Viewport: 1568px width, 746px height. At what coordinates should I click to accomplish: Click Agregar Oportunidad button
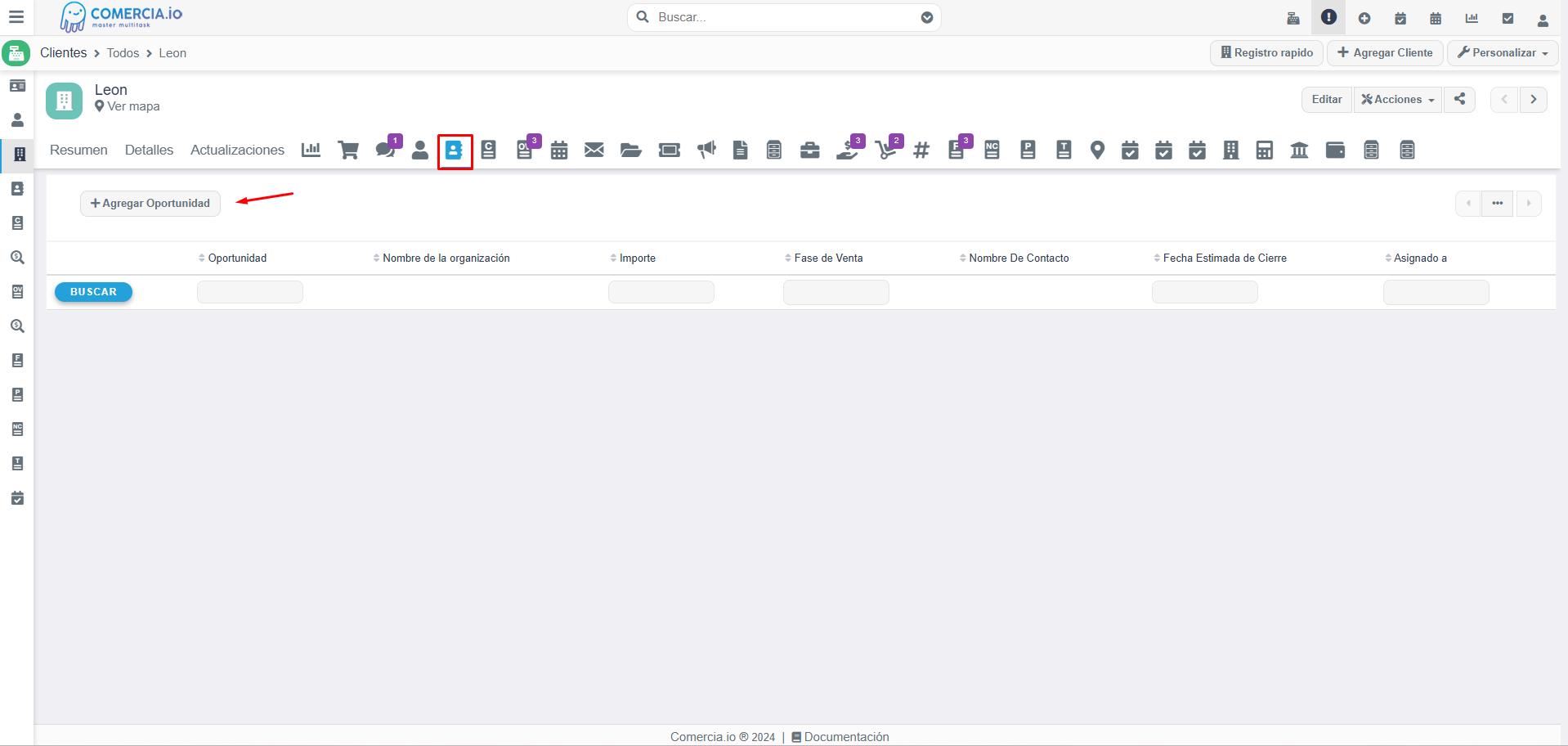(x=150, y=203)
